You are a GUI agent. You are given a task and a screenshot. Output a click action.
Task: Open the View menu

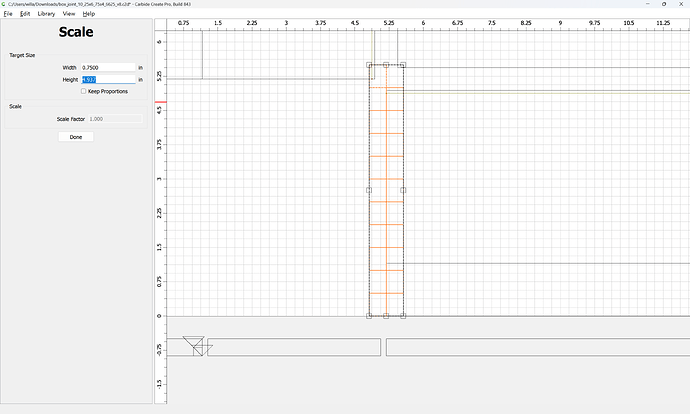point(69,14)
